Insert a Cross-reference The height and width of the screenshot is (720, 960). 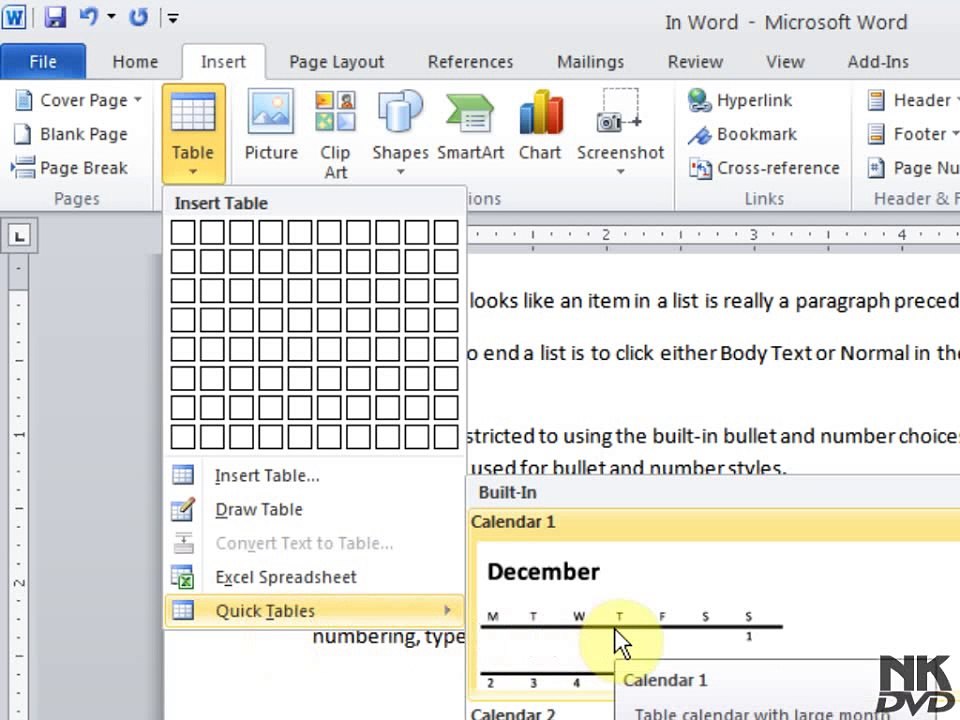763,168
